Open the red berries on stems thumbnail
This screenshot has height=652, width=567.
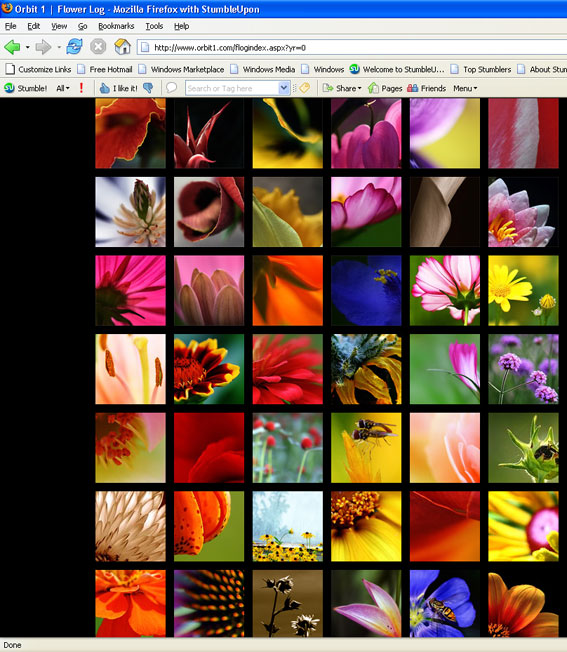click(287, 447)
